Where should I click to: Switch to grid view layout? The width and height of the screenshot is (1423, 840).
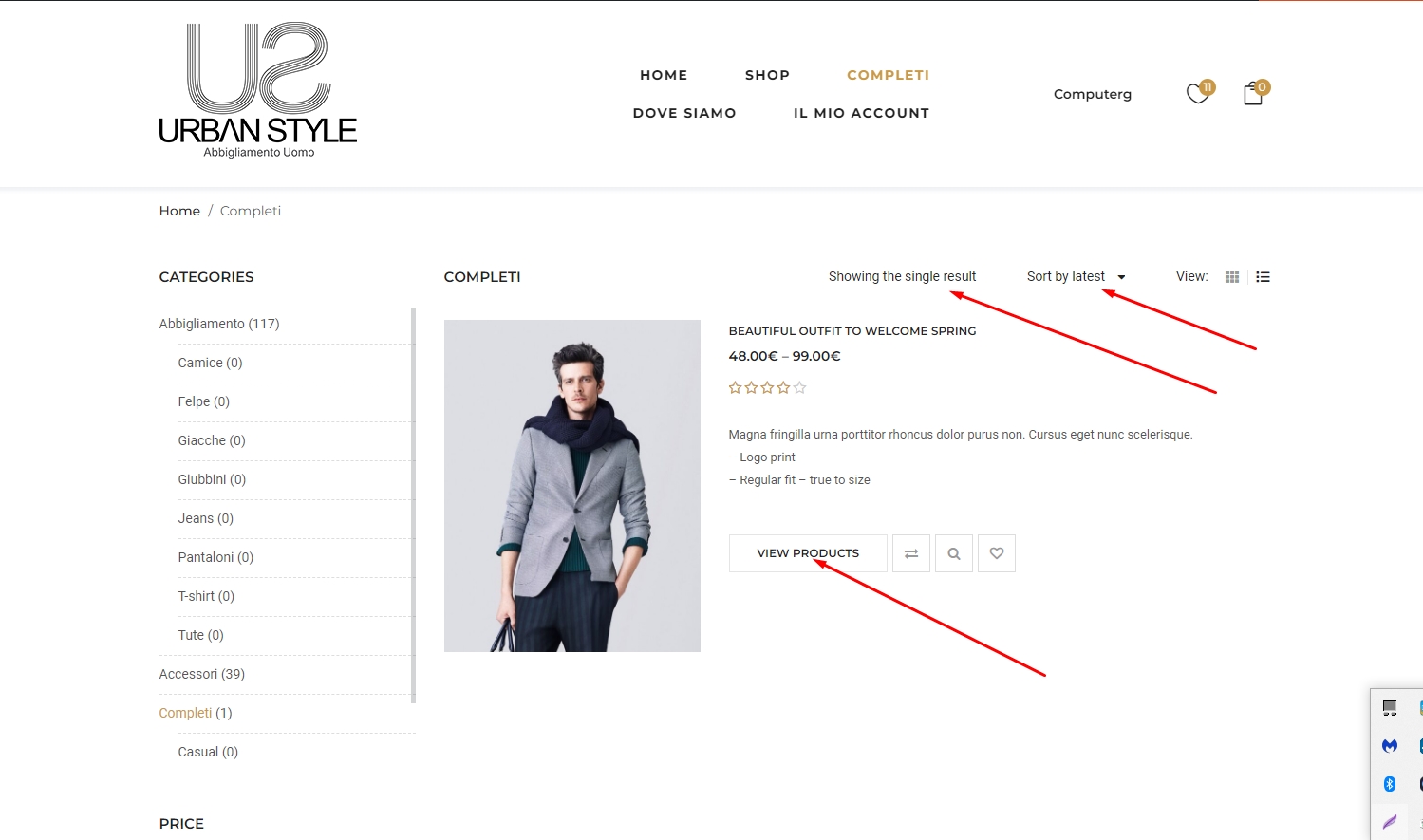point(1232,277)
